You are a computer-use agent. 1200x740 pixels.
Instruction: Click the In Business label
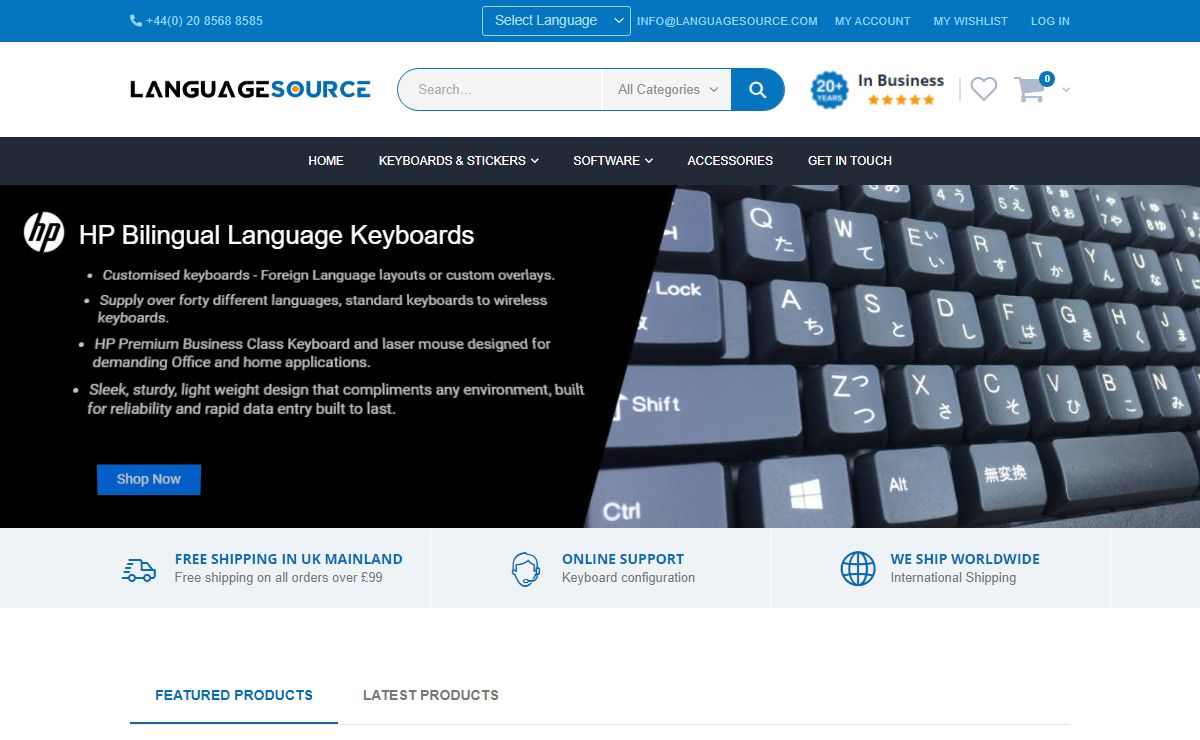tap(901, 81)
